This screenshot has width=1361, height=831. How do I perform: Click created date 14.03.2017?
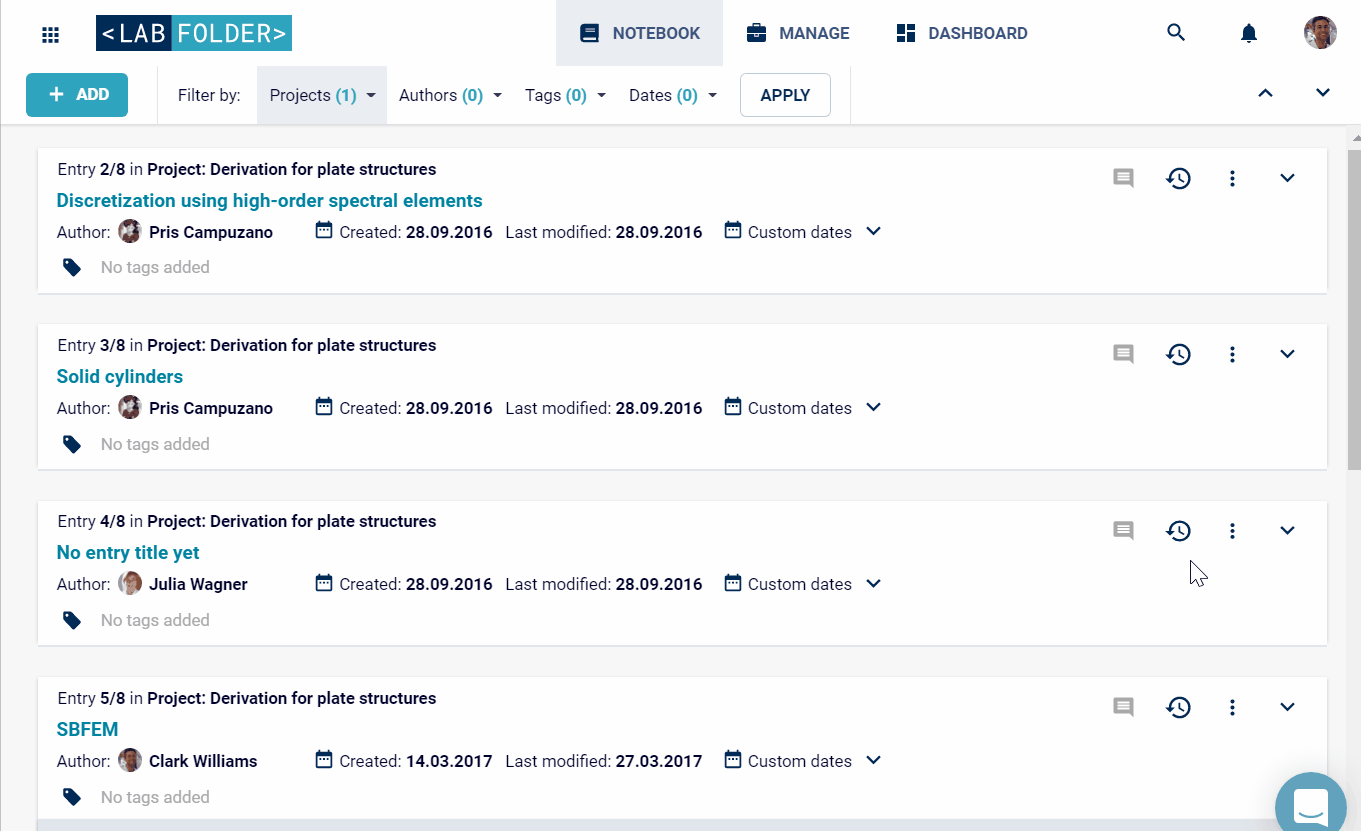click(449, 761)
